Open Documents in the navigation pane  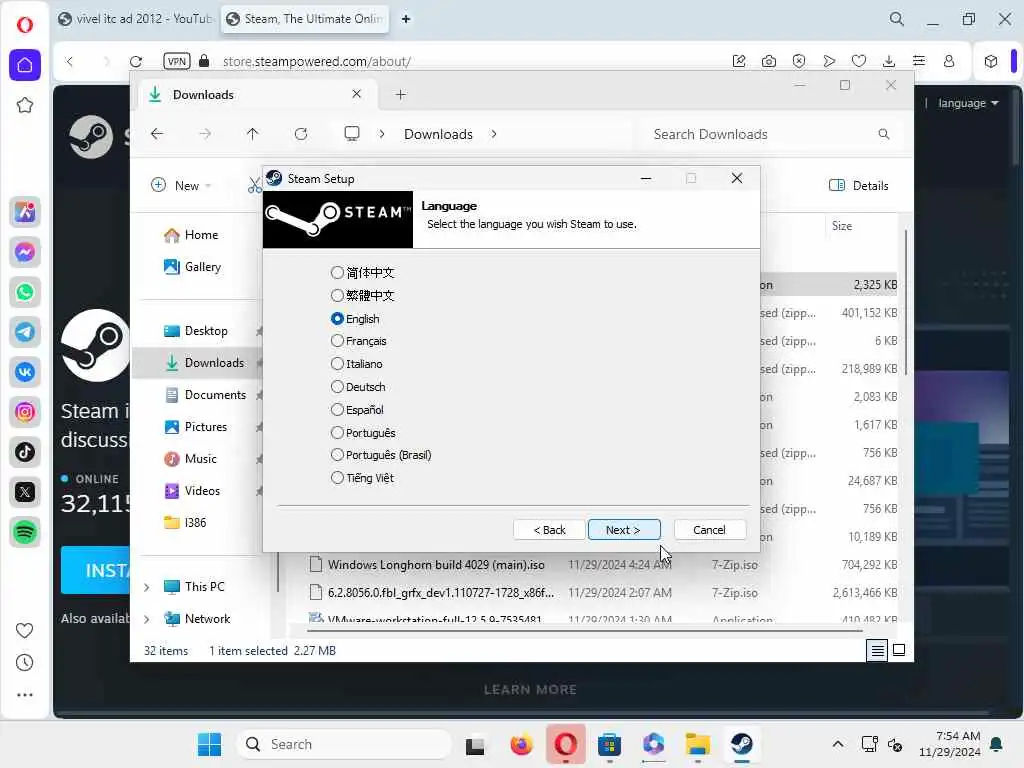[x=205, y=395]
